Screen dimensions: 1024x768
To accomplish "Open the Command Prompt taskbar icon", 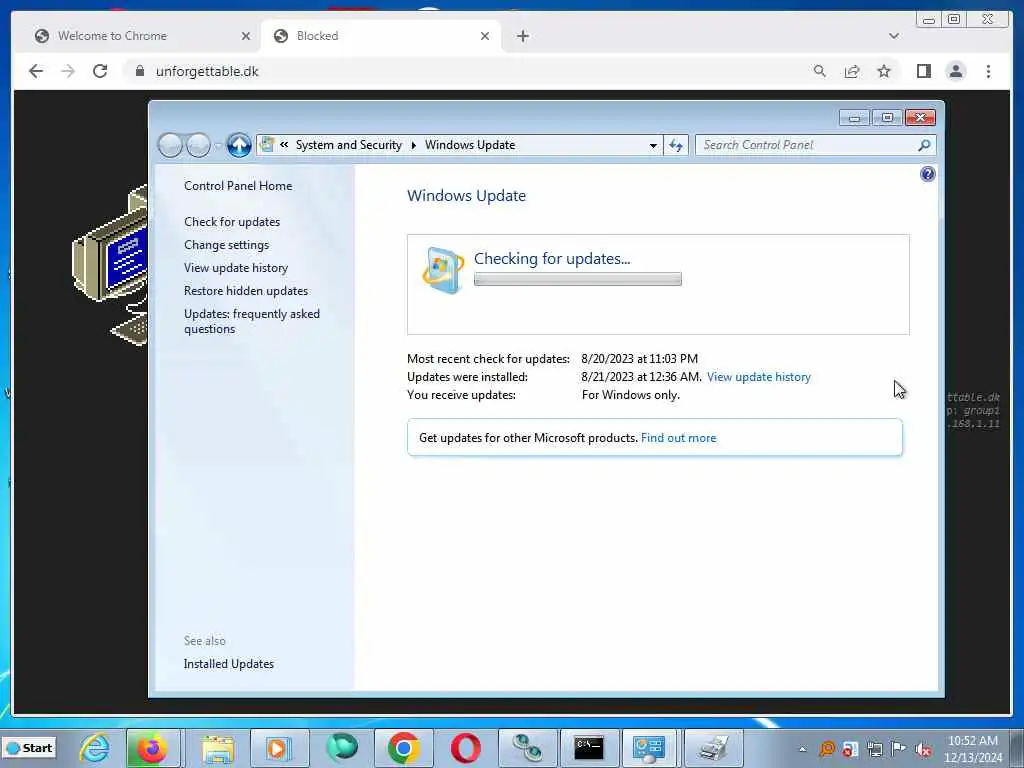I will coord(588,748).
